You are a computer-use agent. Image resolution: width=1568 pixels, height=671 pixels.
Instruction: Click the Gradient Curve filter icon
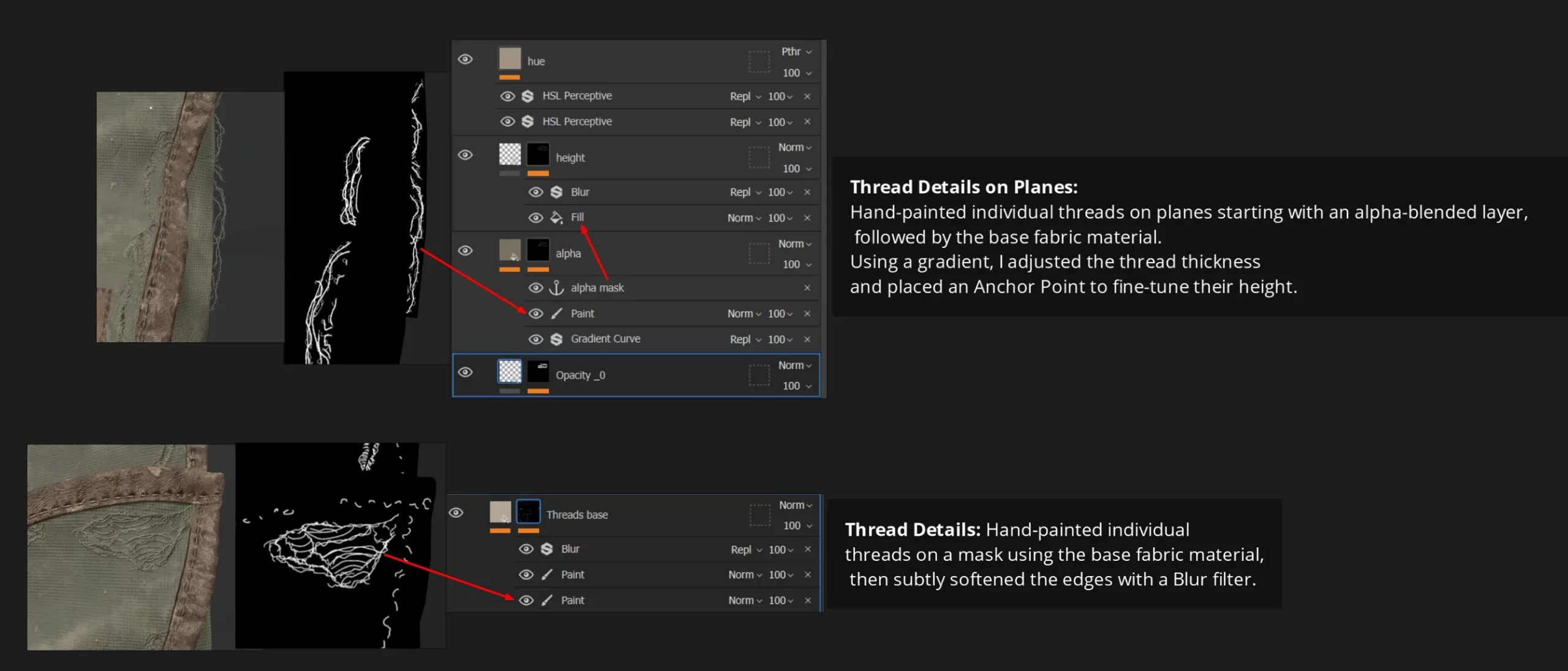tap(556, 339)
